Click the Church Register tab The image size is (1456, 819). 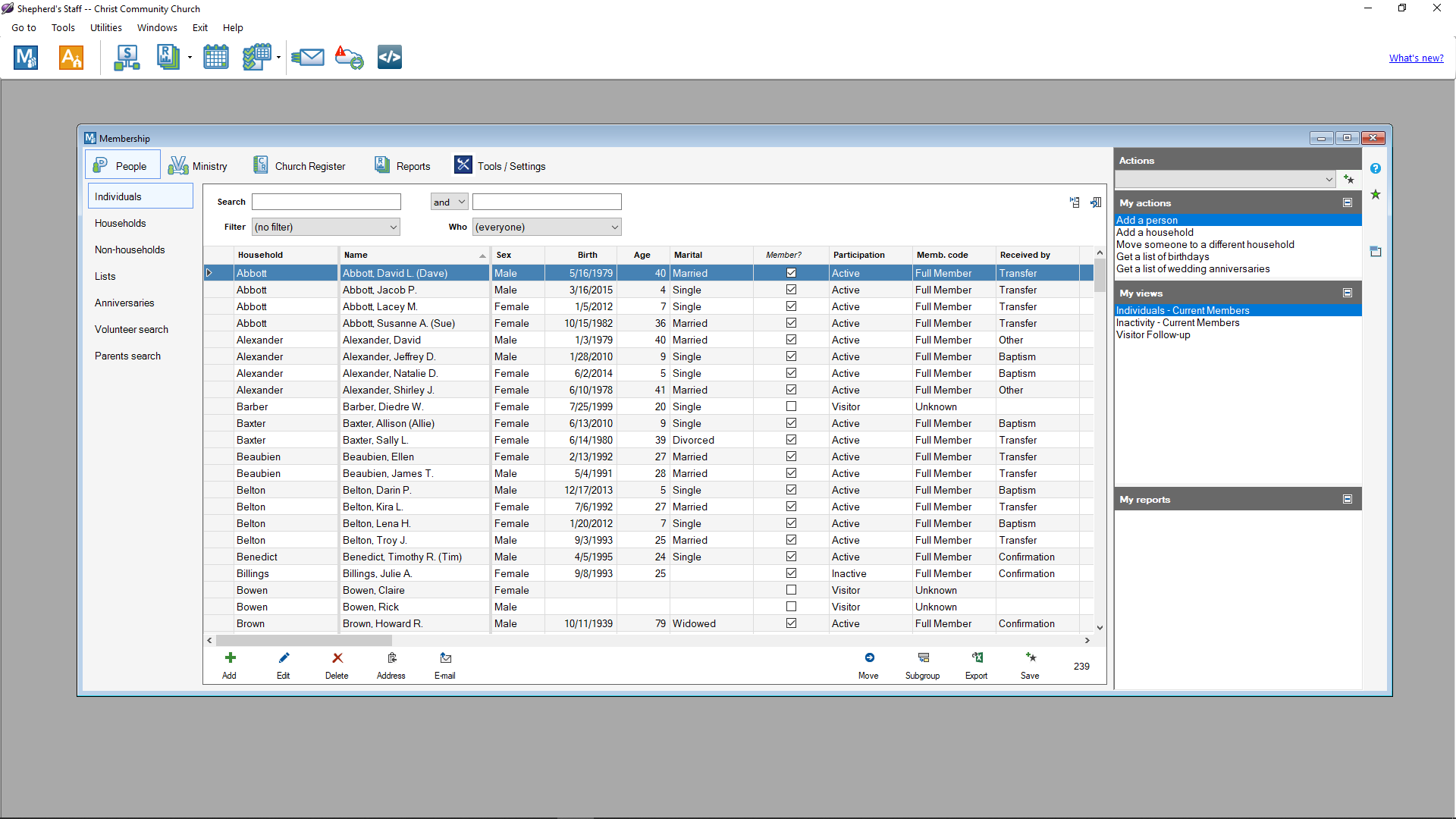309,166
